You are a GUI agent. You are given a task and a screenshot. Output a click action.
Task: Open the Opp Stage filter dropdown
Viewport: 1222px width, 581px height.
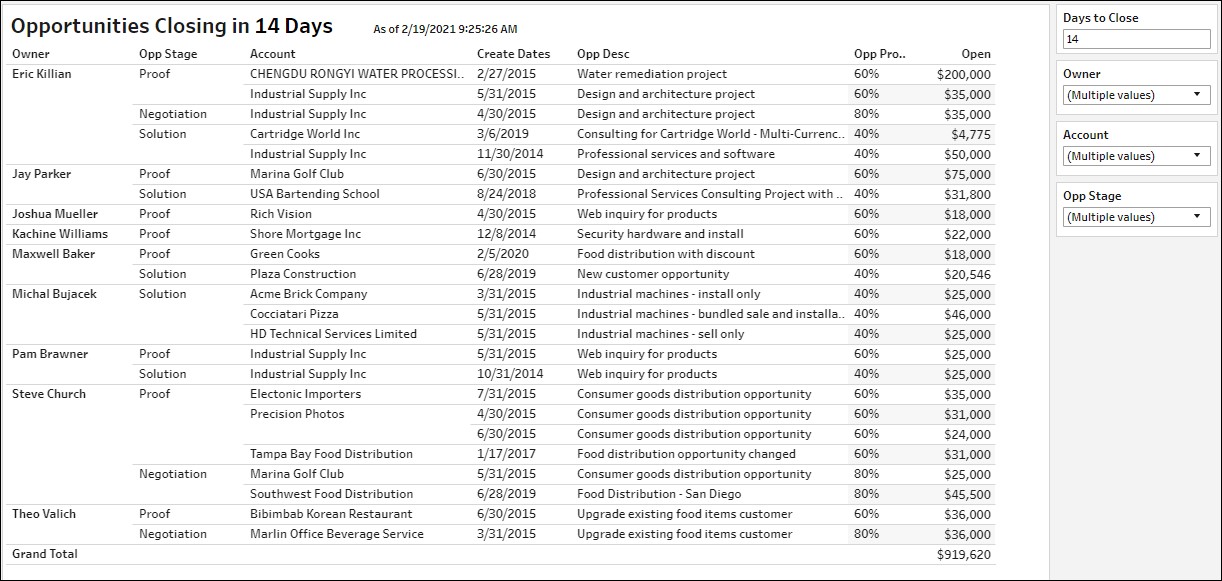1136,217
